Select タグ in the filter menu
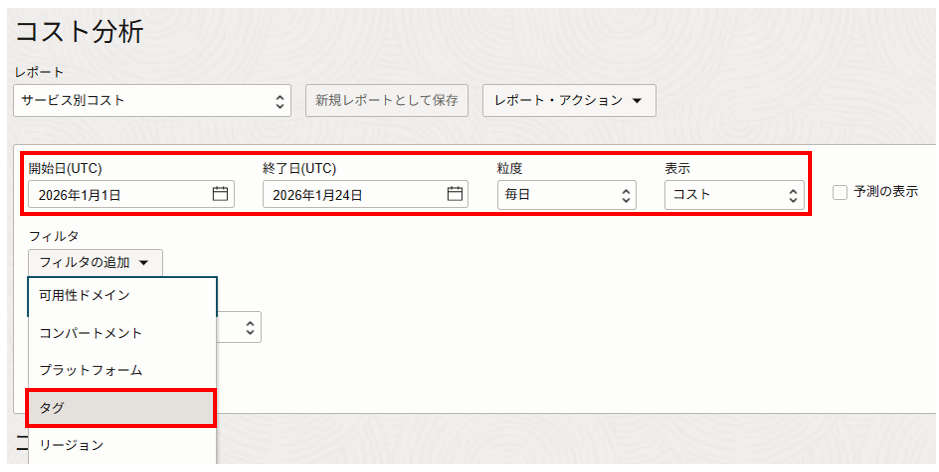The height and width of the screenshot is (472, 939). (52, 408)
